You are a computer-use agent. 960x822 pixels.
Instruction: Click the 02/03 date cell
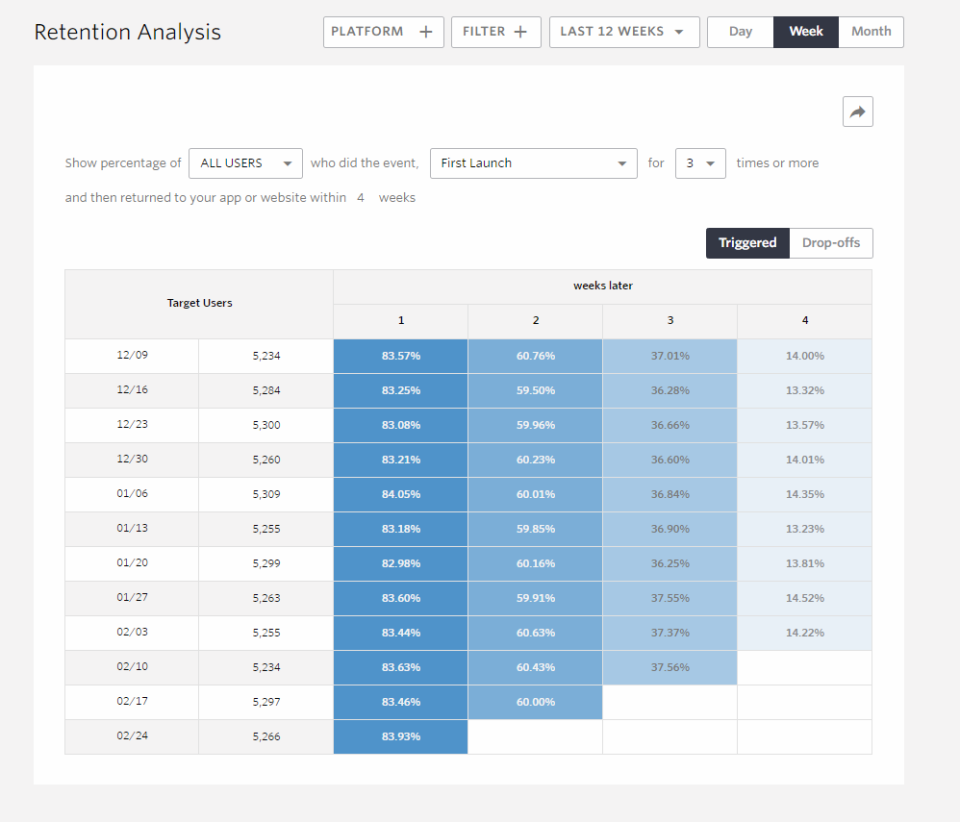point(132,633)
